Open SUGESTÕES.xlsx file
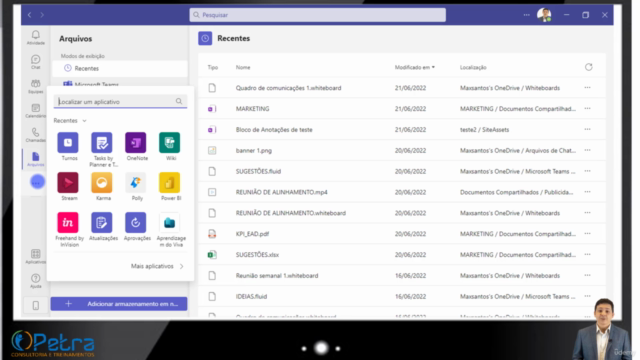Viewport: 640px width, 360px height. 257,255
